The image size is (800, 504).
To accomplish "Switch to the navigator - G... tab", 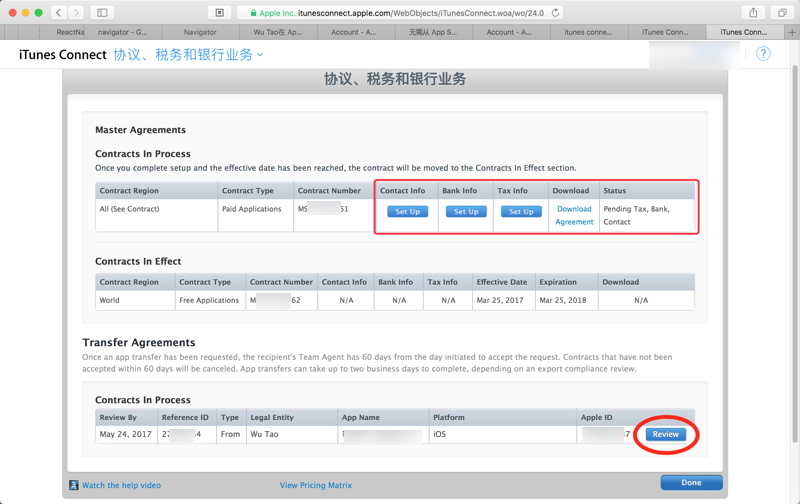I will (123, 32).
